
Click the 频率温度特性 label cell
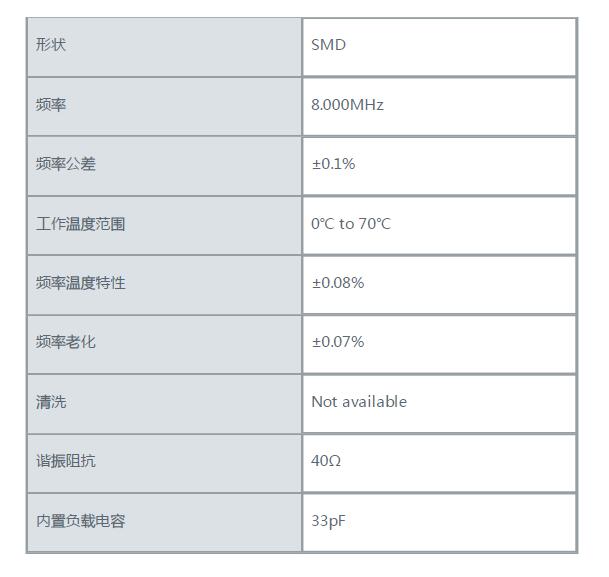(x=80, y=283)
